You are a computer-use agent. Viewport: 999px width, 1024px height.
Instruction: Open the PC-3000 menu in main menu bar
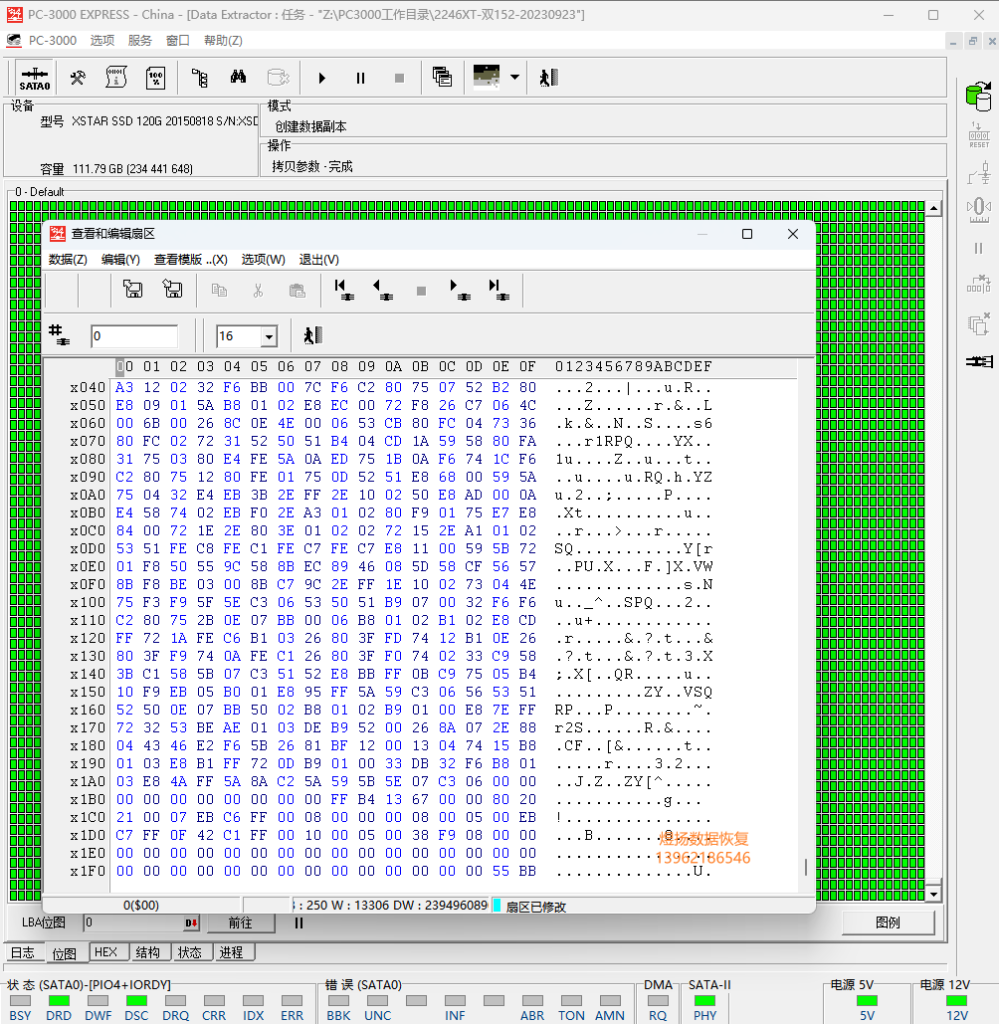[53, 40]
